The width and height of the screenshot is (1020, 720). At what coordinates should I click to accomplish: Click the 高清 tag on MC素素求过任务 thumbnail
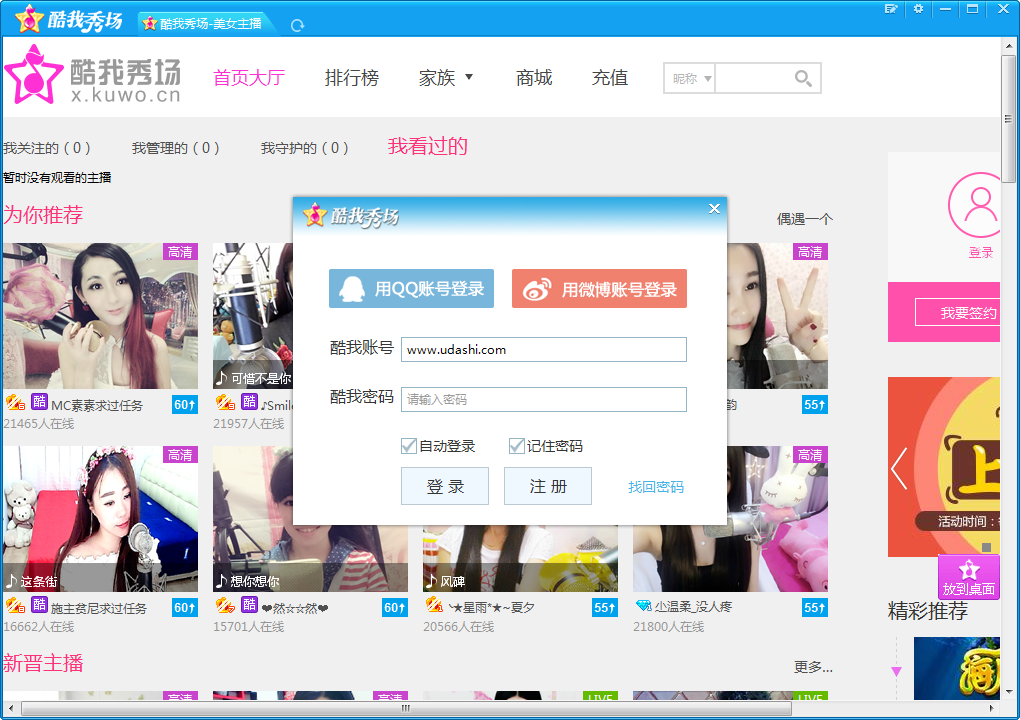click(x=180, y=252)
